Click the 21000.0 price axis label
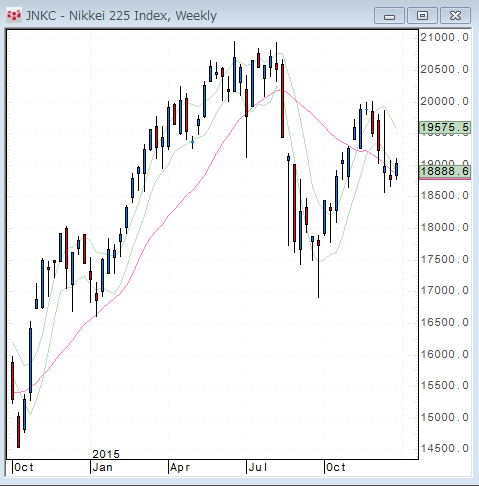The width and height of the screenshot is (479, 486). [x=444, y=37]
